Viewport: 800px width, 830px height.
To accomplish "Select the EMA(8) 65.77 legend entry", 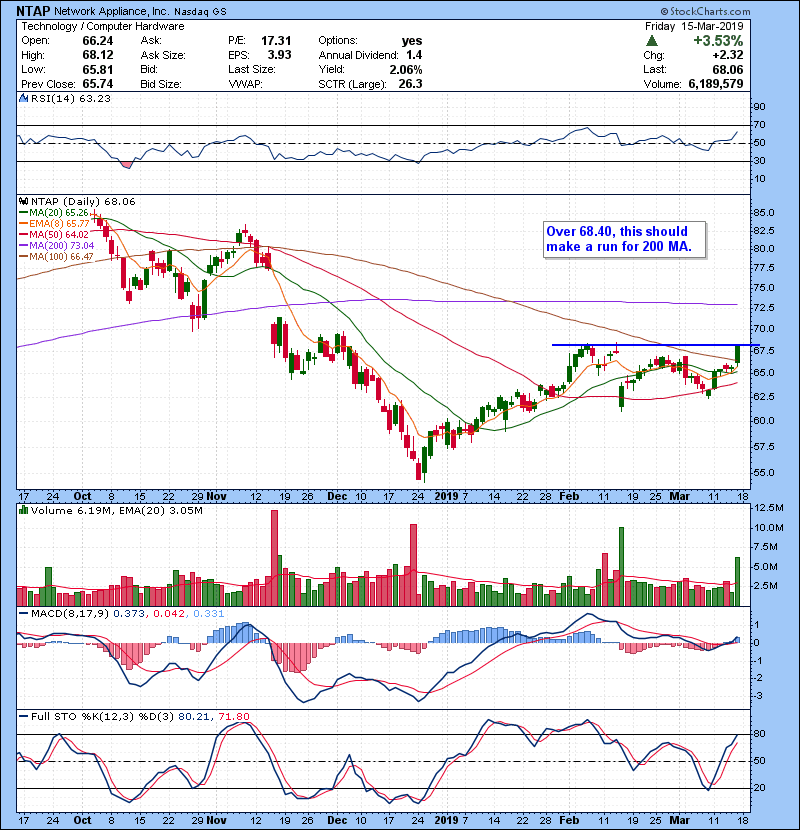I will [54, 223].
